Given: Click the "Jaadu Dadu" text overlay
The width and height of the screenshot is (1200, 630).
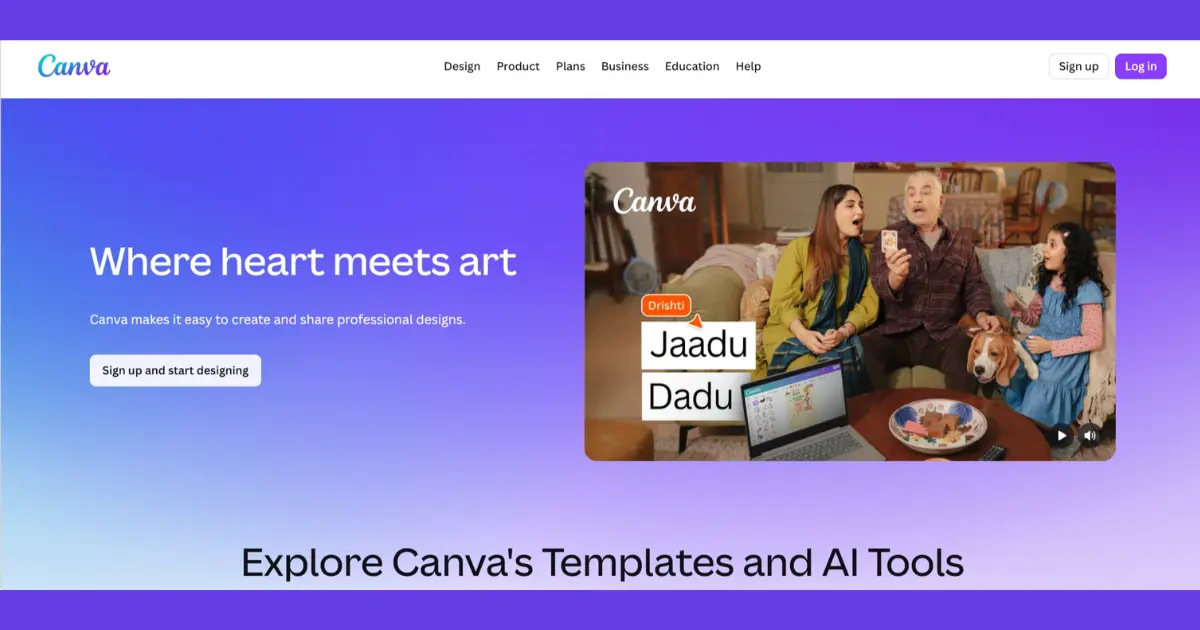Looking at the screenshot, I should [697, 370].
